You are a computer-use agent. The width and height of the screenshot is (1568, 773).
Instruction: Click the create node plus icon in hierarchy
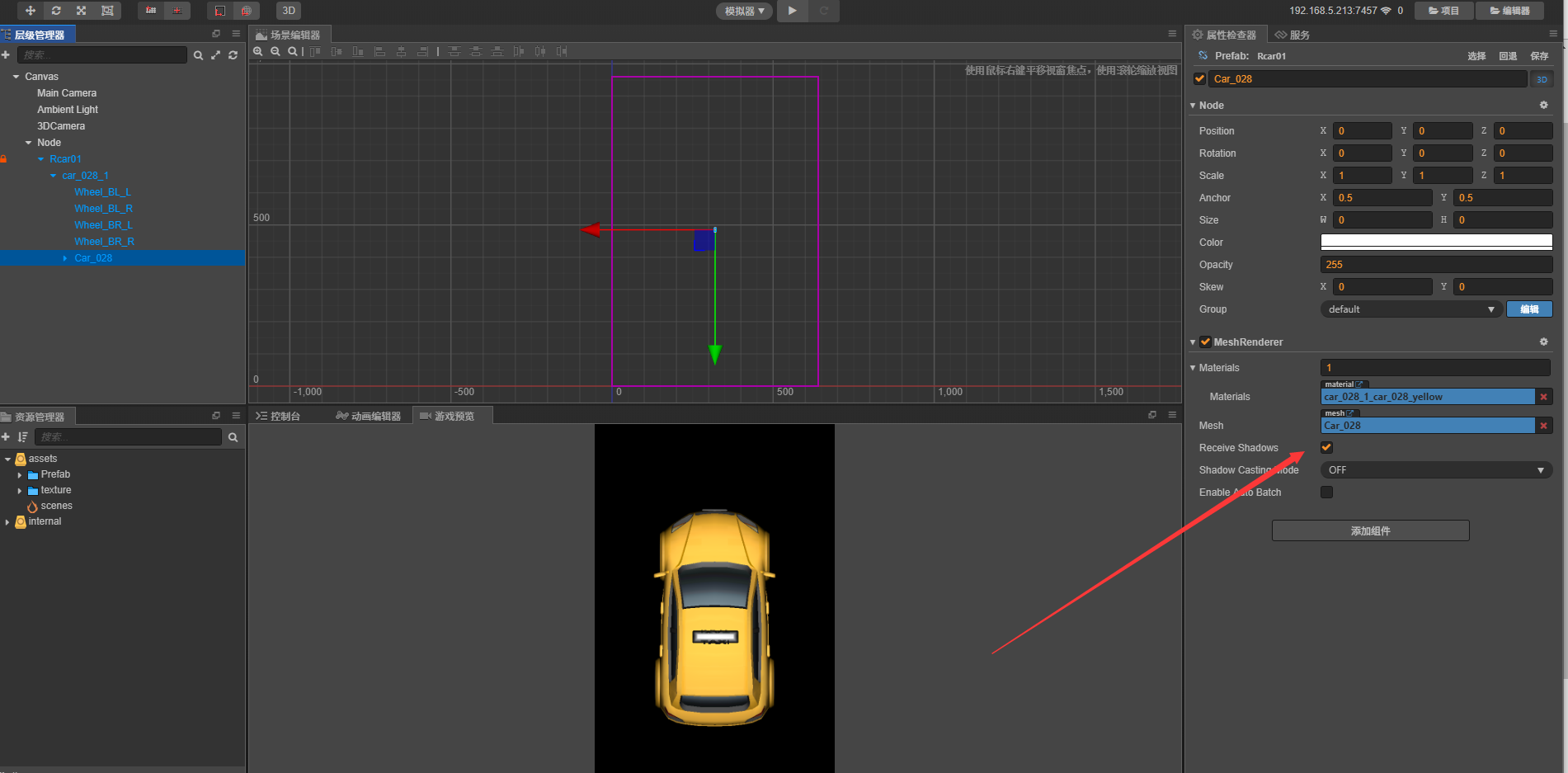coord(6,54)
